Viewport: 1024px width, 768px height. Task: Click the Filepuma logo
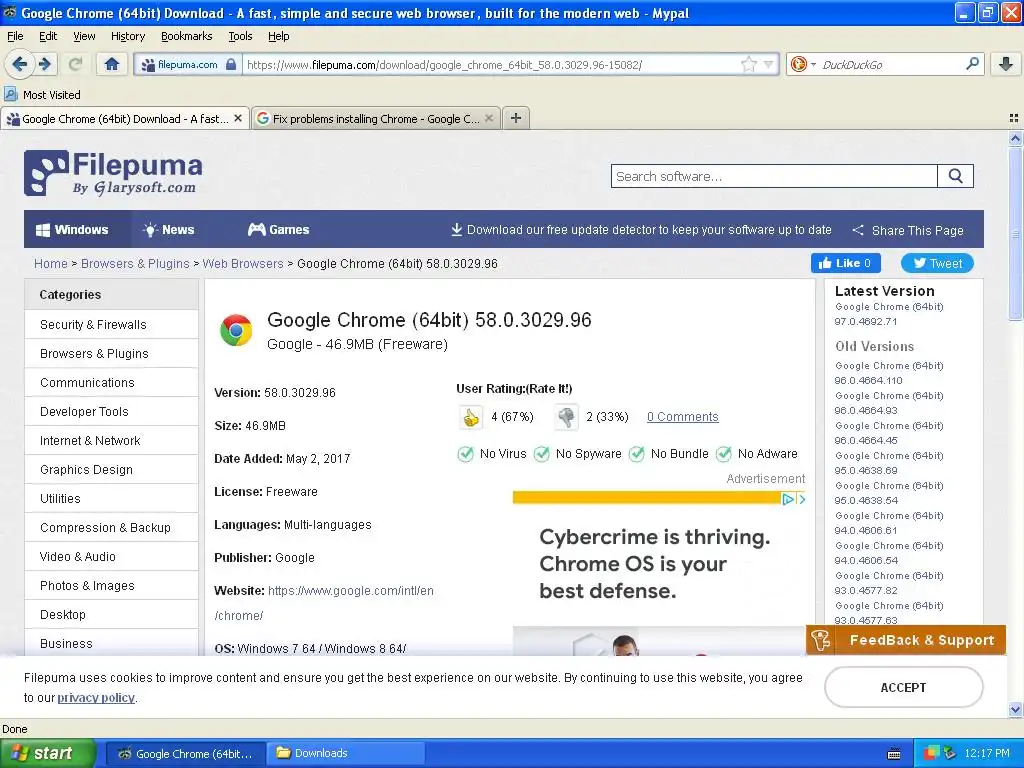(113, 172)
